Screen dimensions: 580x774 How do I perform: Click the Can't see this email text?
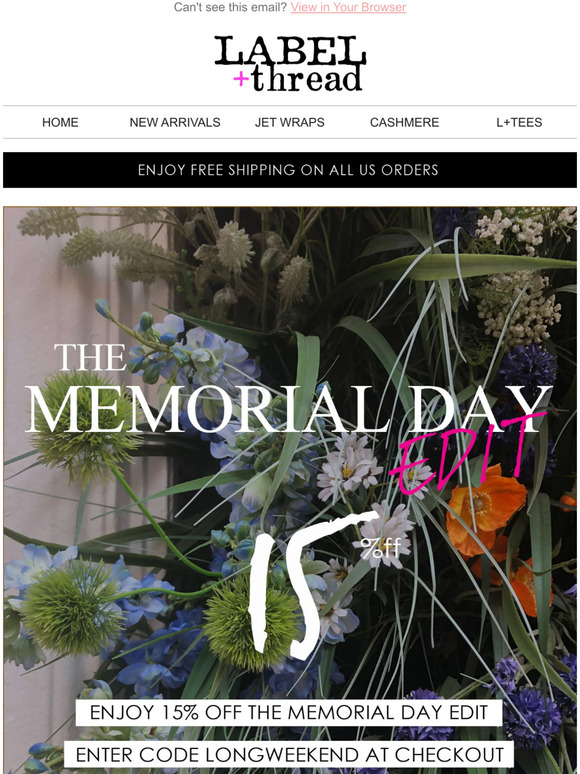(230, 7)
